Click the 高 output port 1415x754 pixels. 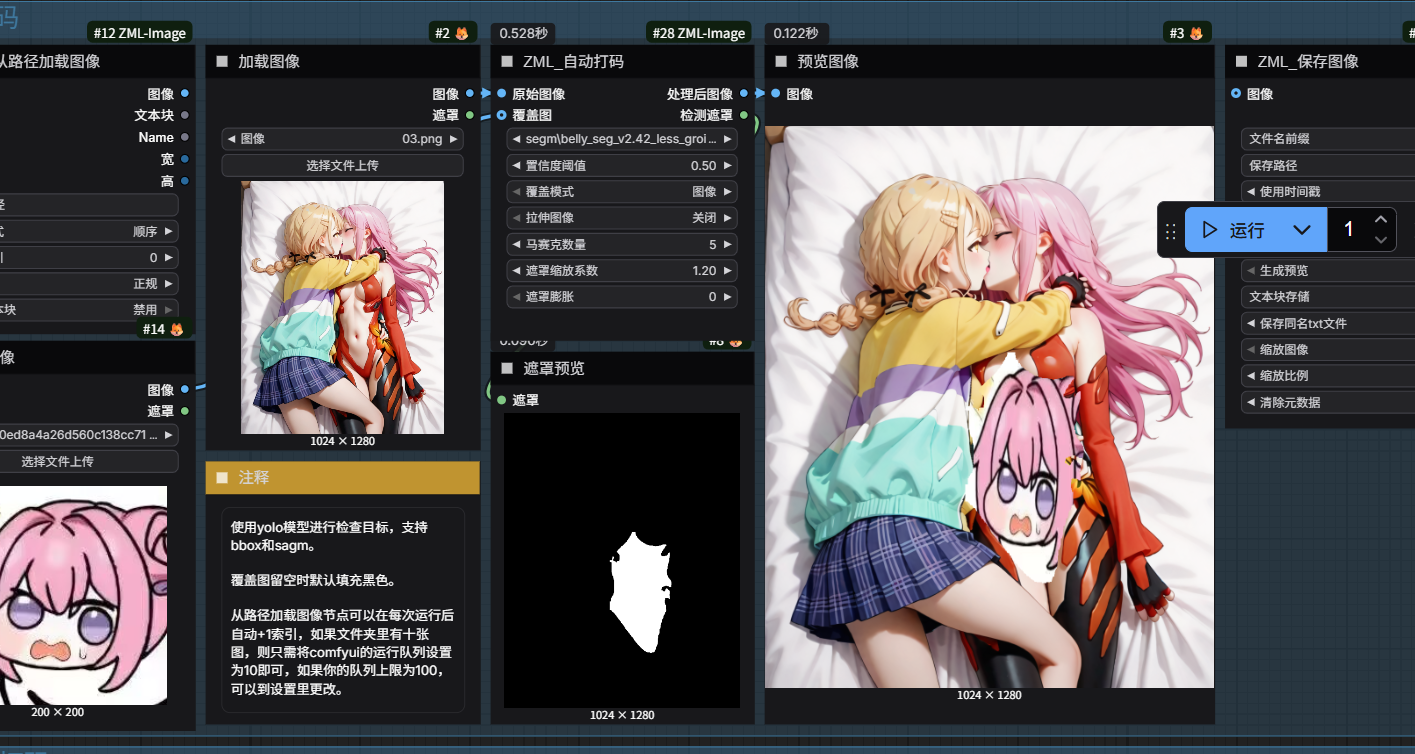[x=185, y=181]
